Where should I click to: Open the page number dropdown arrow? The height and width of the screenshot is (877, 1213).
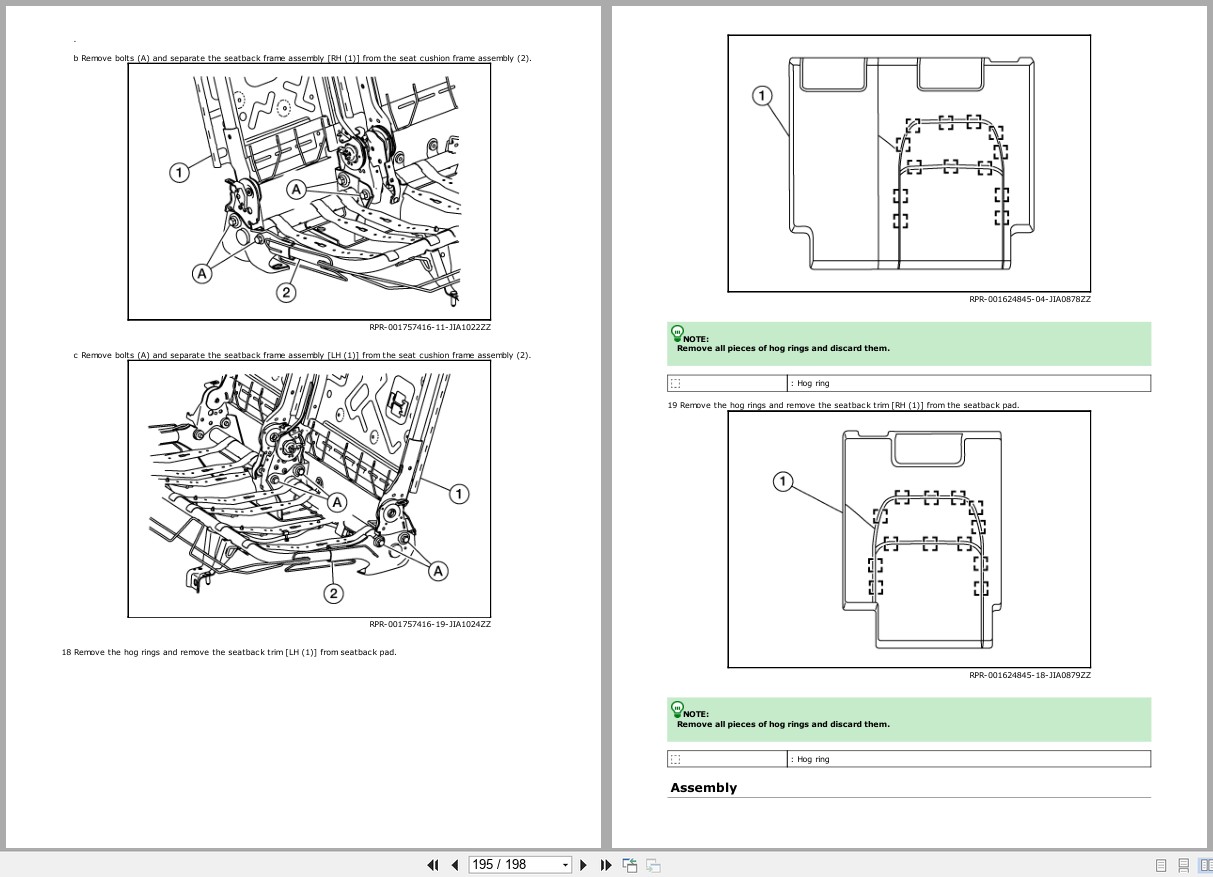(x=566, y=865)
